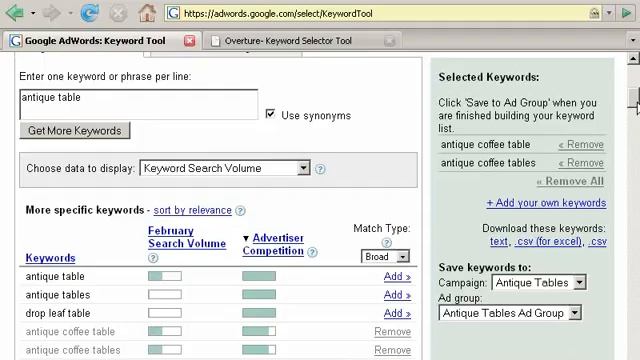Open the Forward history dropdown arrow
640x360 pixels.
70,13
